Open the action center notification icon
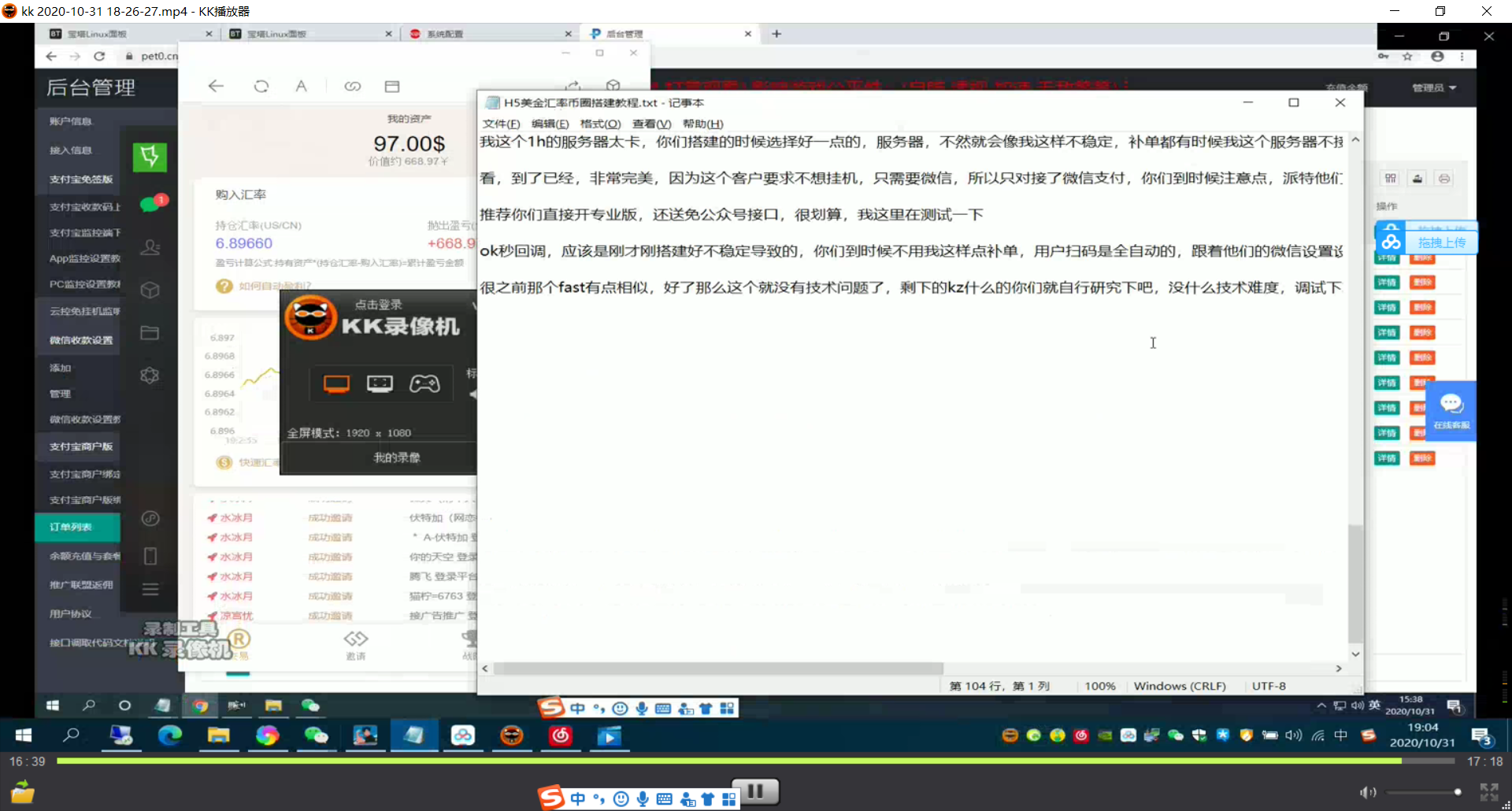This screenshot has width=1512, height=811. pyautogui.click(x=1483, y=737)
